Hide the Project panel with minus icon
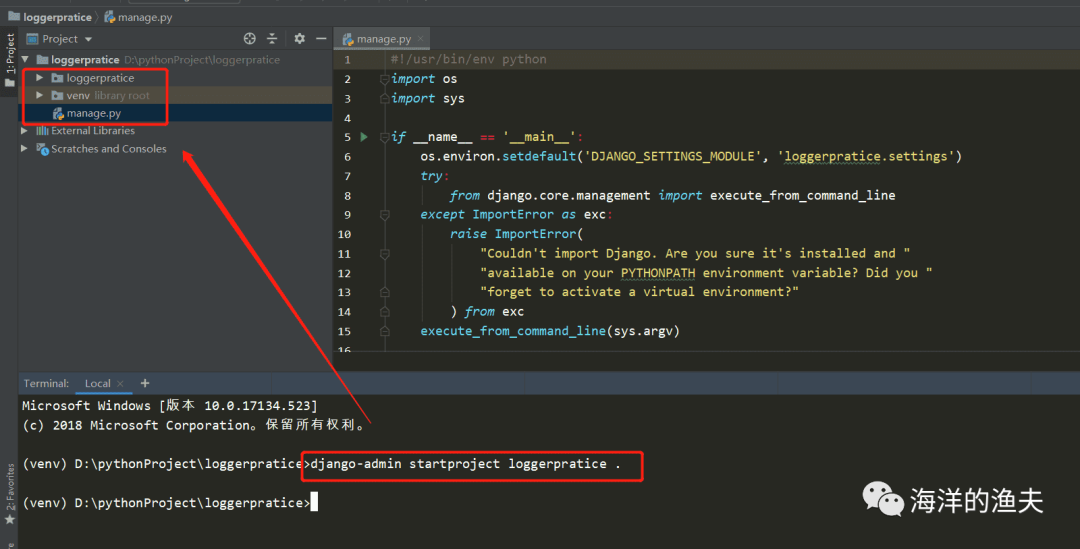This screenshot has height=549, width=1080. pyautogui.click(x=321, y=39)
